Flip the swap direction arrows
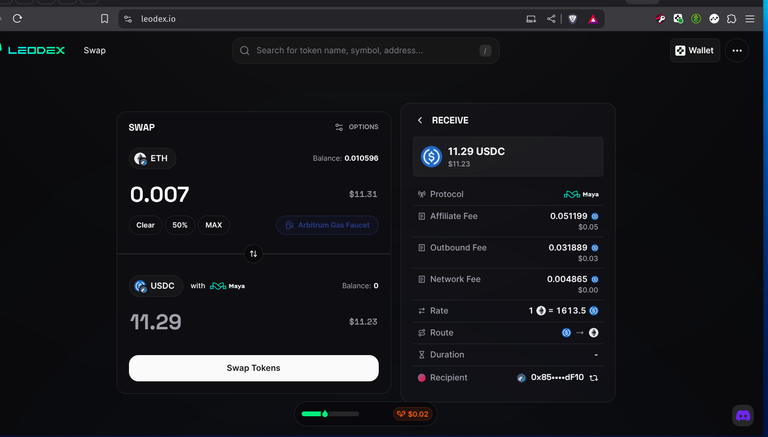The image size is (768, 437). click(x=253, y=254)
